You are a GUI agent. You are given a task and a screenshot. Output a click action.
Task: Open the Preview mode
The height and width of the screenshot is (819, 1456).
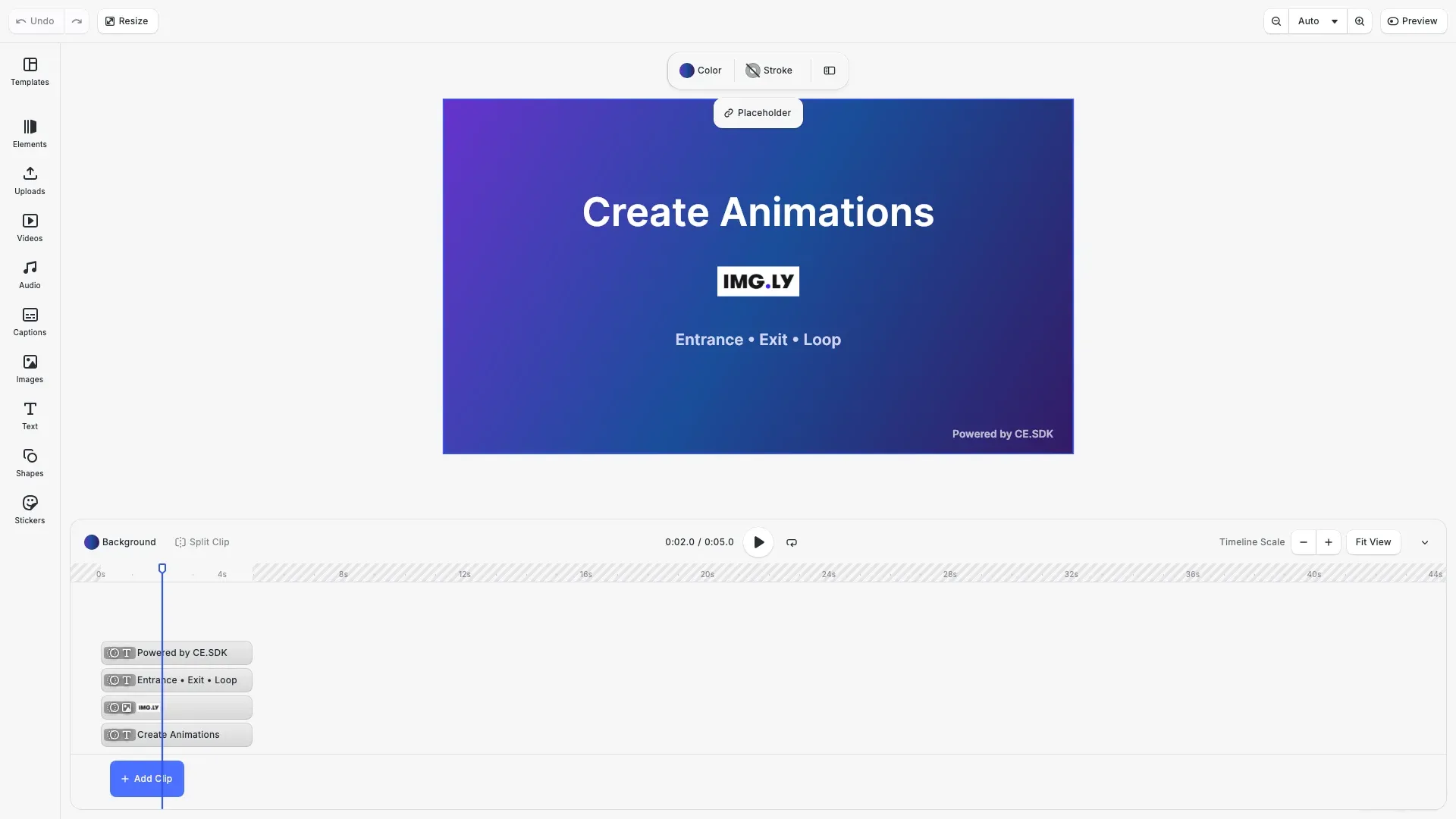tap(1414, 20)
